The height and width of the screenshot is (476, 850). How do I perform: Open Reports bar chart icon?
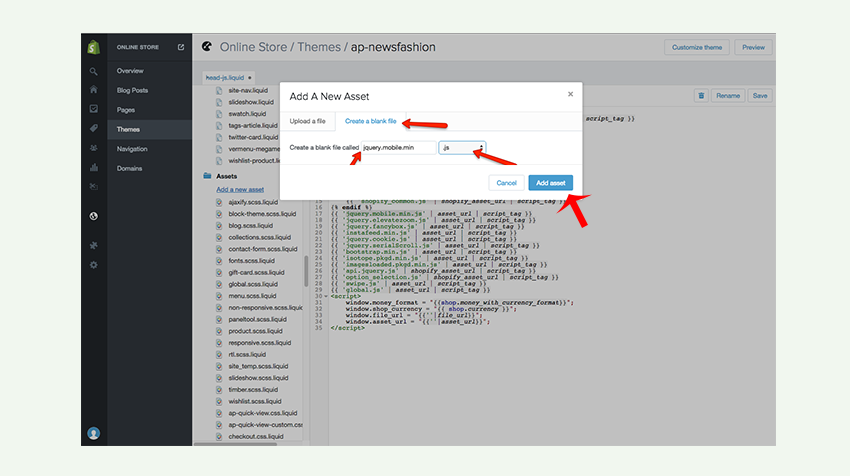93,168
